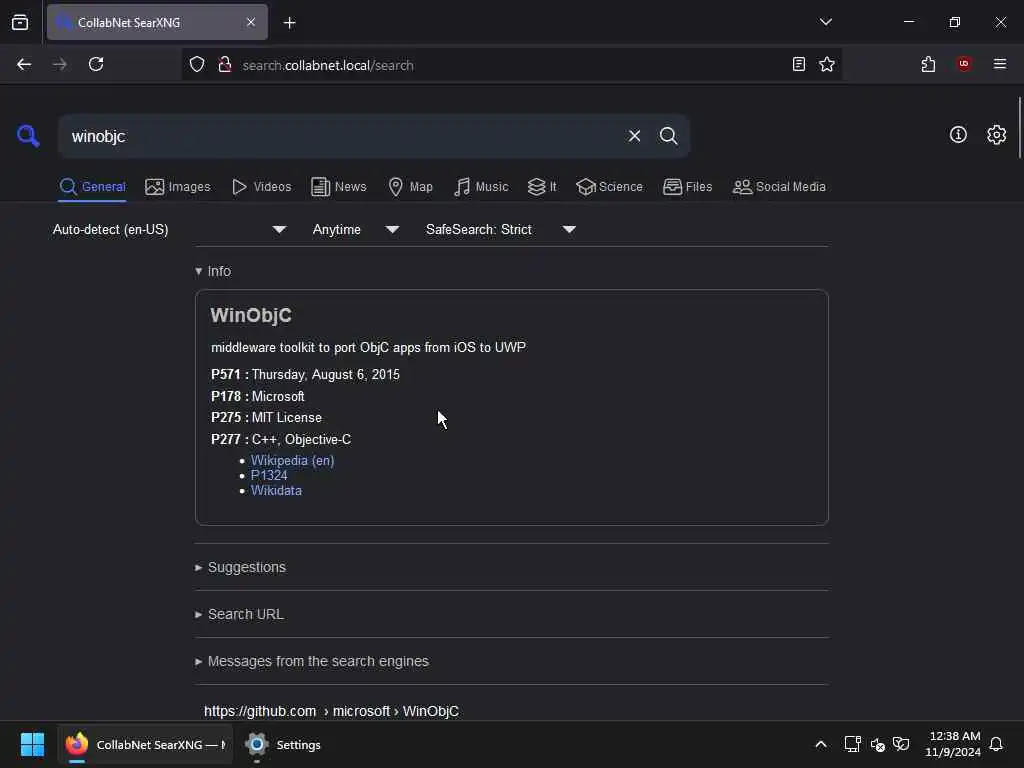Clear the winobjc search query
The image size is (1024, 768).
pos(634,136)
